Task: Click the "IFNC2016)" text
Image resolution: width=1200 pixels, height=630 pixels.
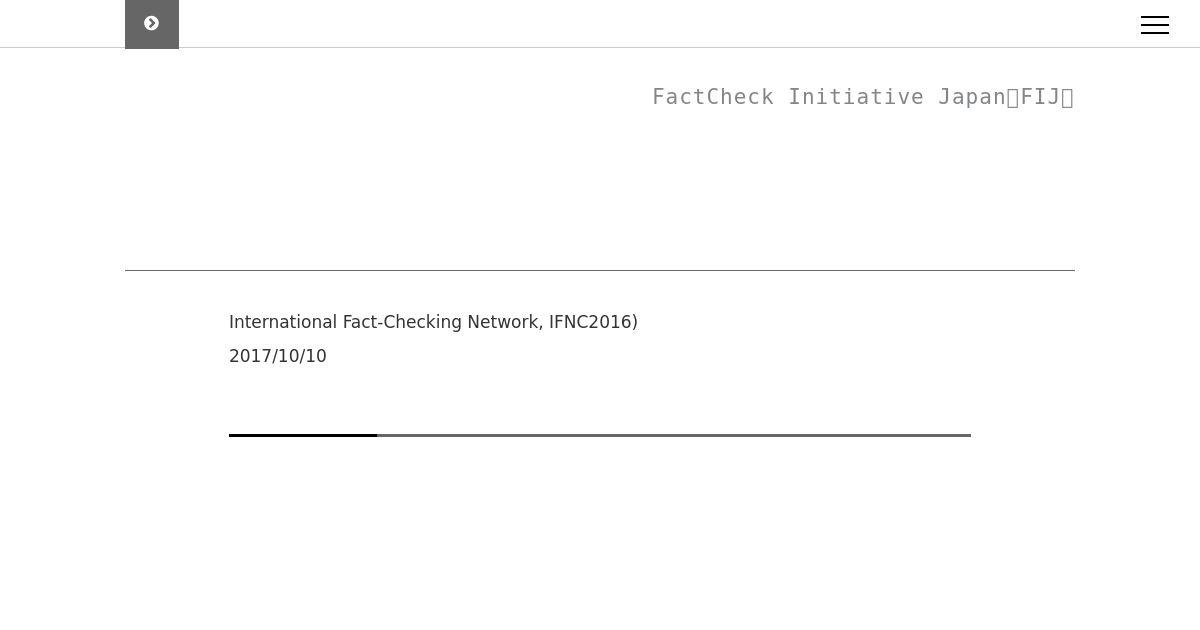Action: pos(593,322)
